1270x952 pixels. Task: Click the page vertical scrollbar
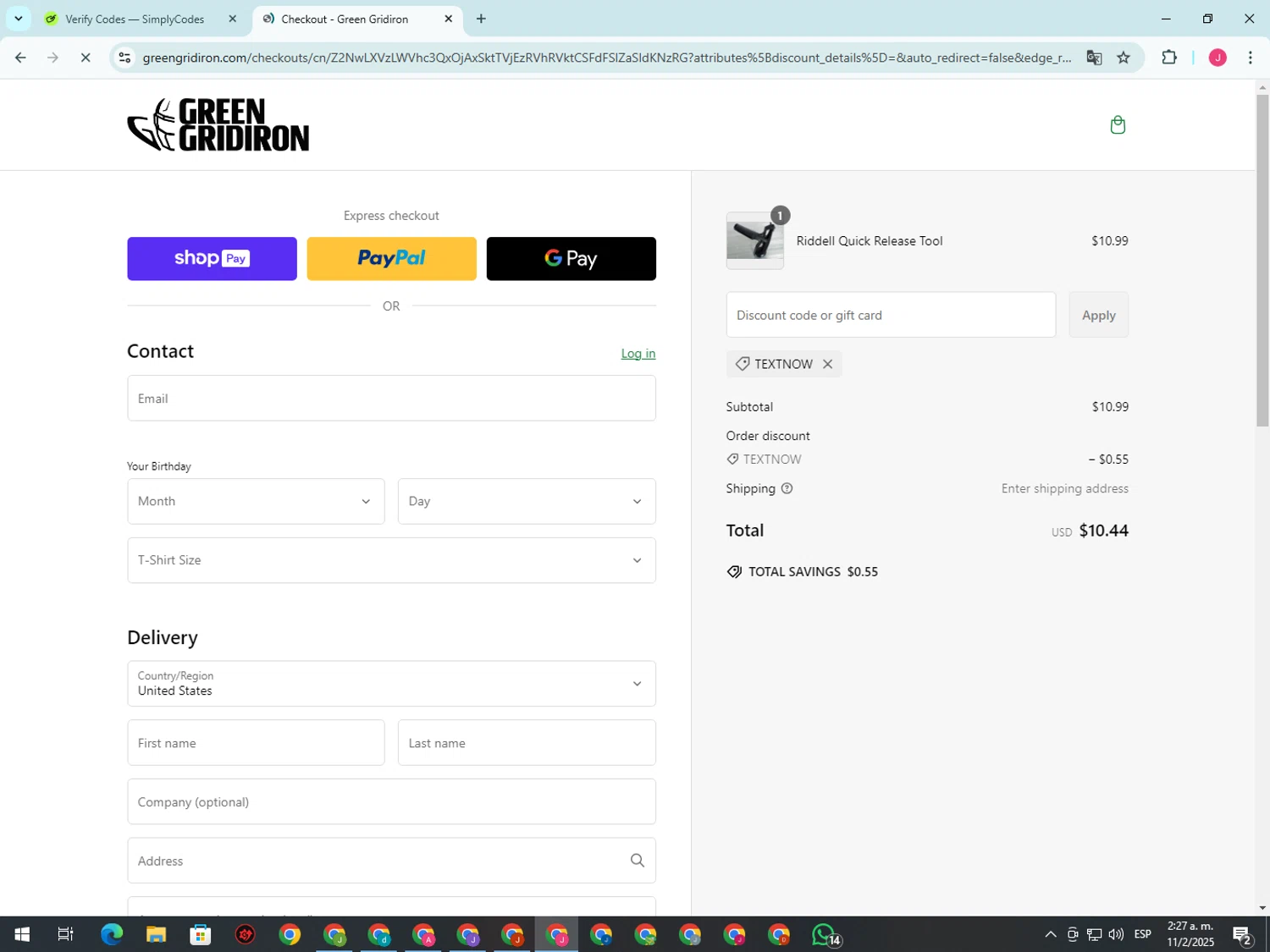(1262, 260)
